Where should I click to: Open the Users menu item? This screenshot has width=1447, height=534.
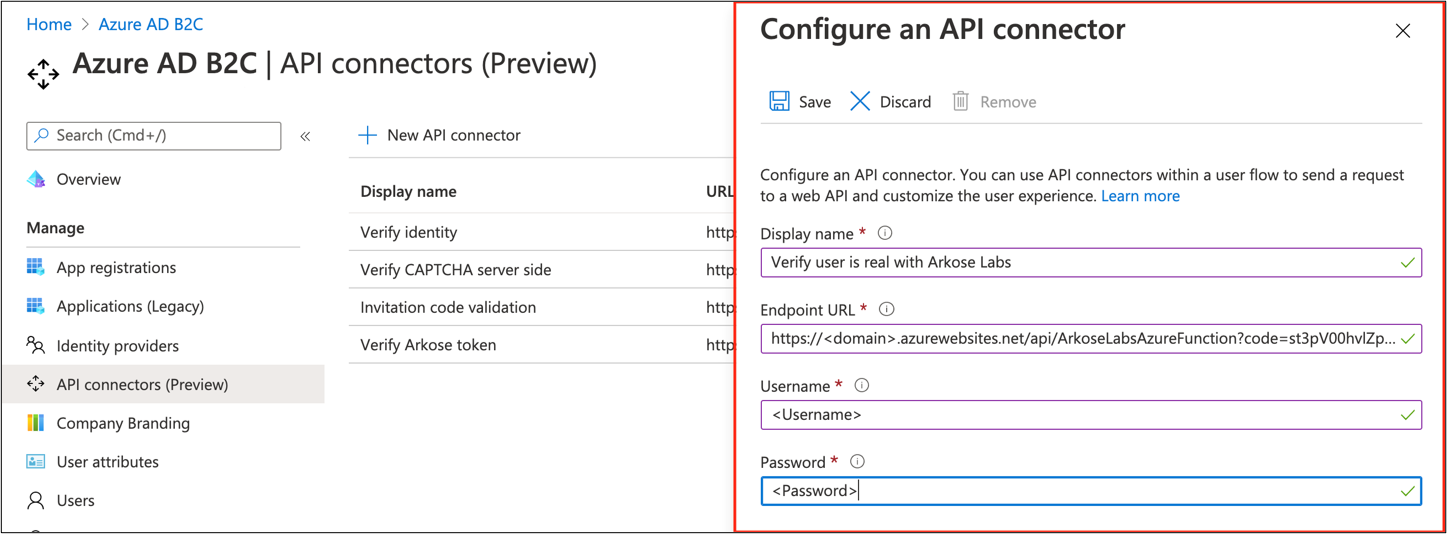[x=76, y=500]
